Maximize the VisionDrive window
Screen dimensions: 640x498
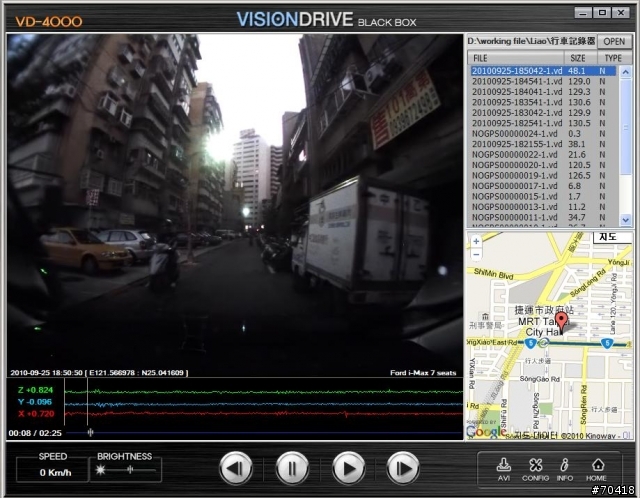[x=602, y=13]
